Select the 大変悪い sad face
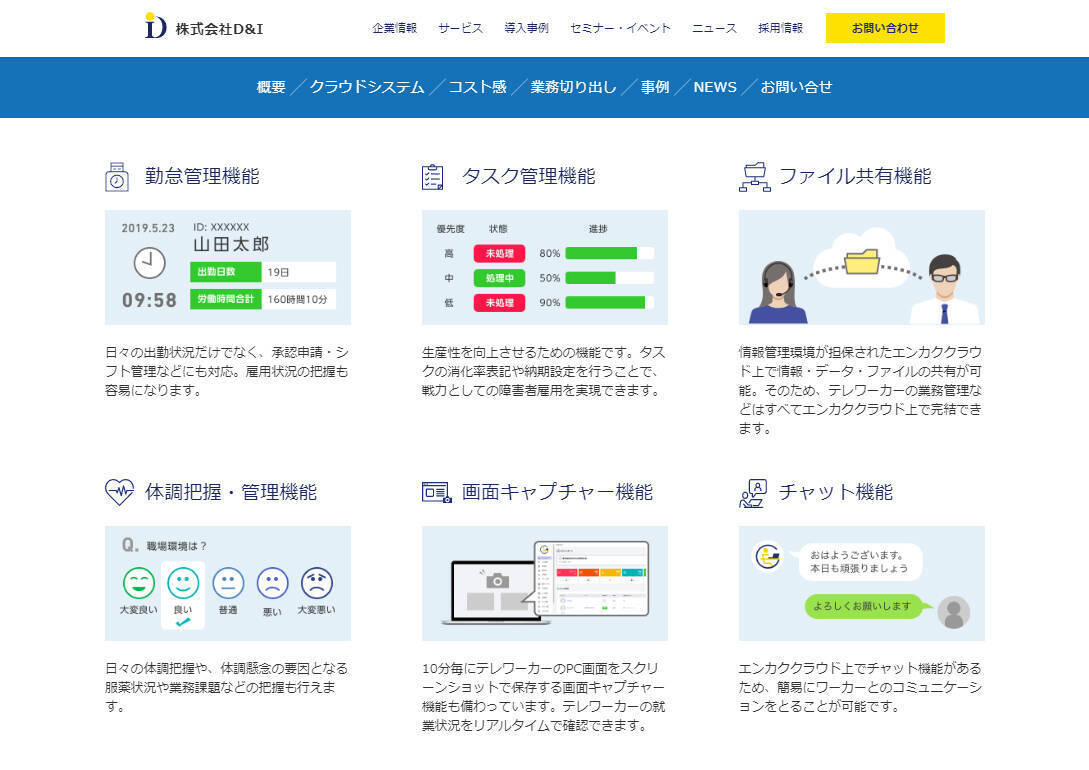1089x770 pixels. 316,583
